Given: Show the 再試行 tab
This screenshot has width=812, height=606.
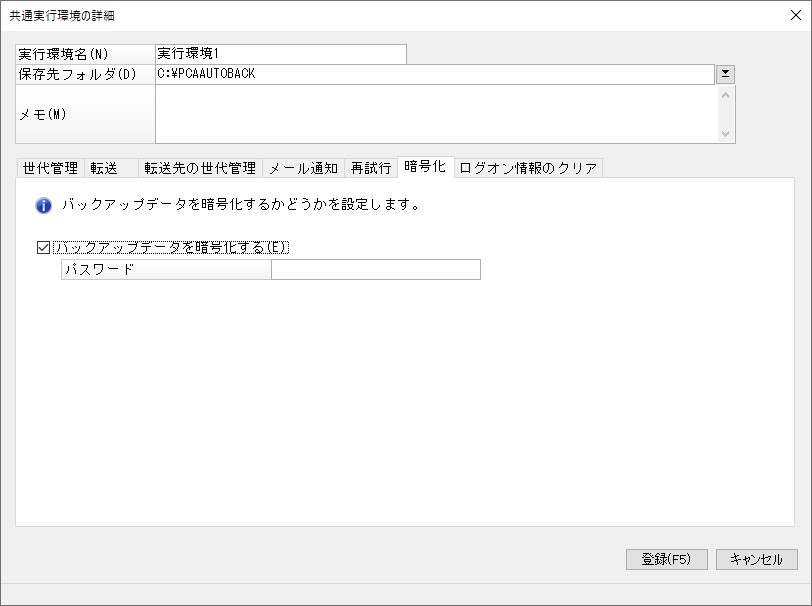Looking at the screenshot, I should click(x=371, y=168).
